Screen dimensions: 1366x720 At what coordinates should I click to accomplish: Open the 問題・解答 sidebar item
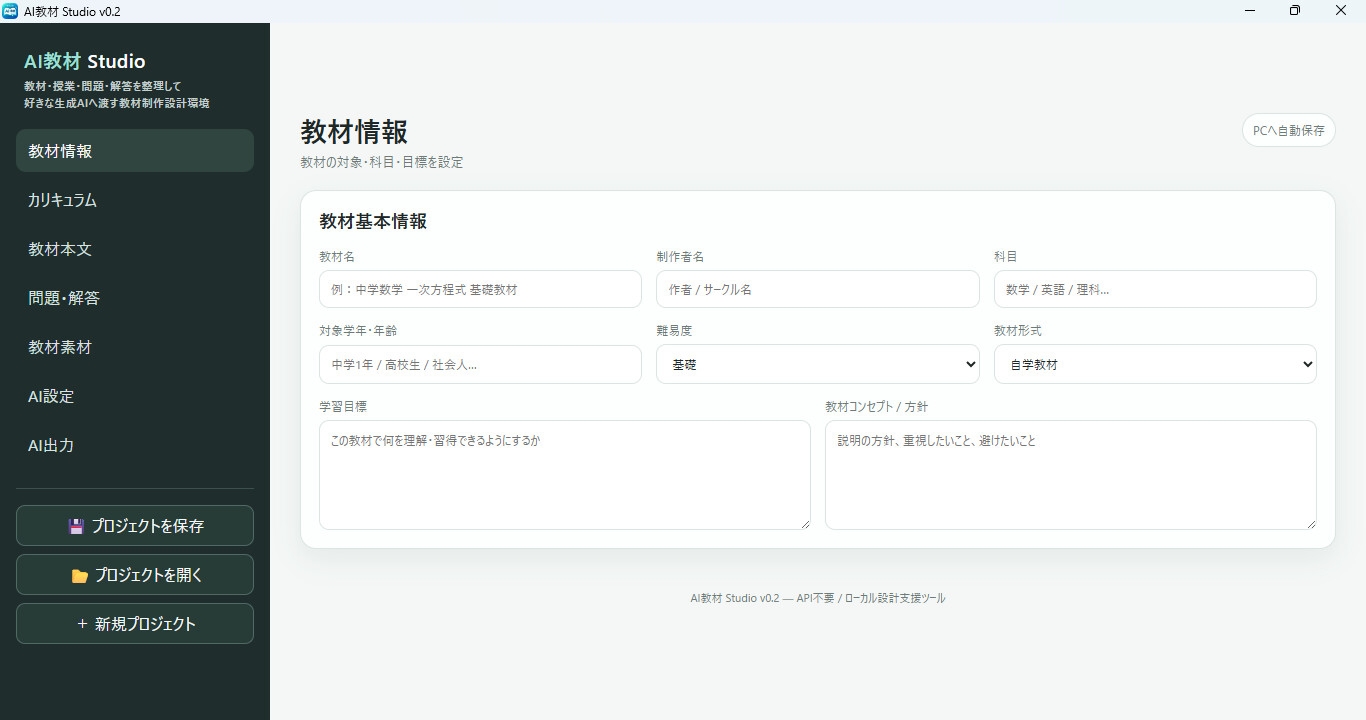pos(135,298)
